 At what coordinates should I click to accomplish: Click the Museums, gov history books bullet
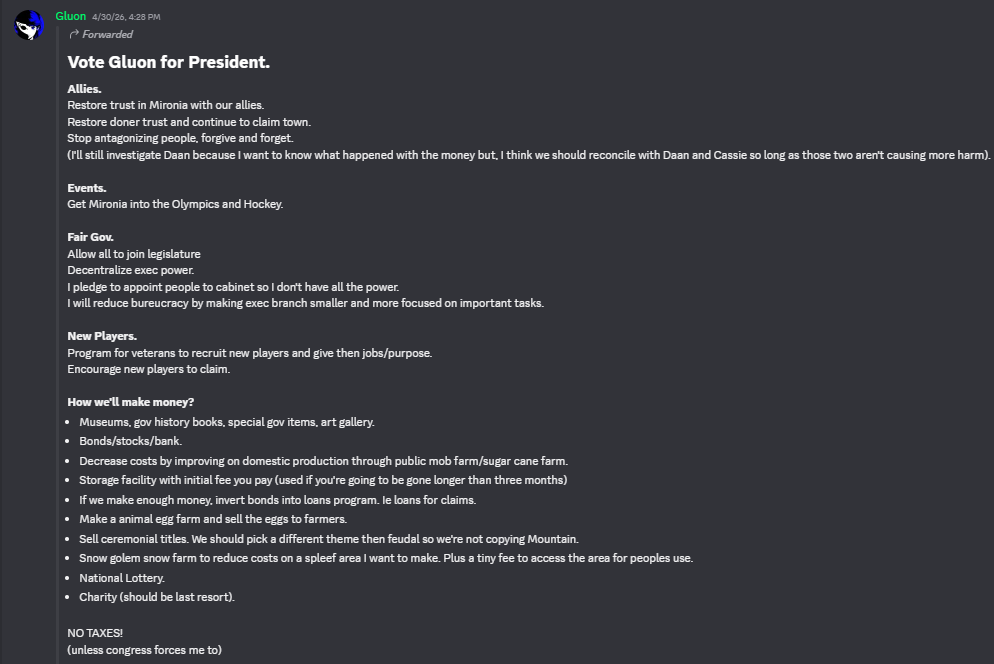click(227, 422)
